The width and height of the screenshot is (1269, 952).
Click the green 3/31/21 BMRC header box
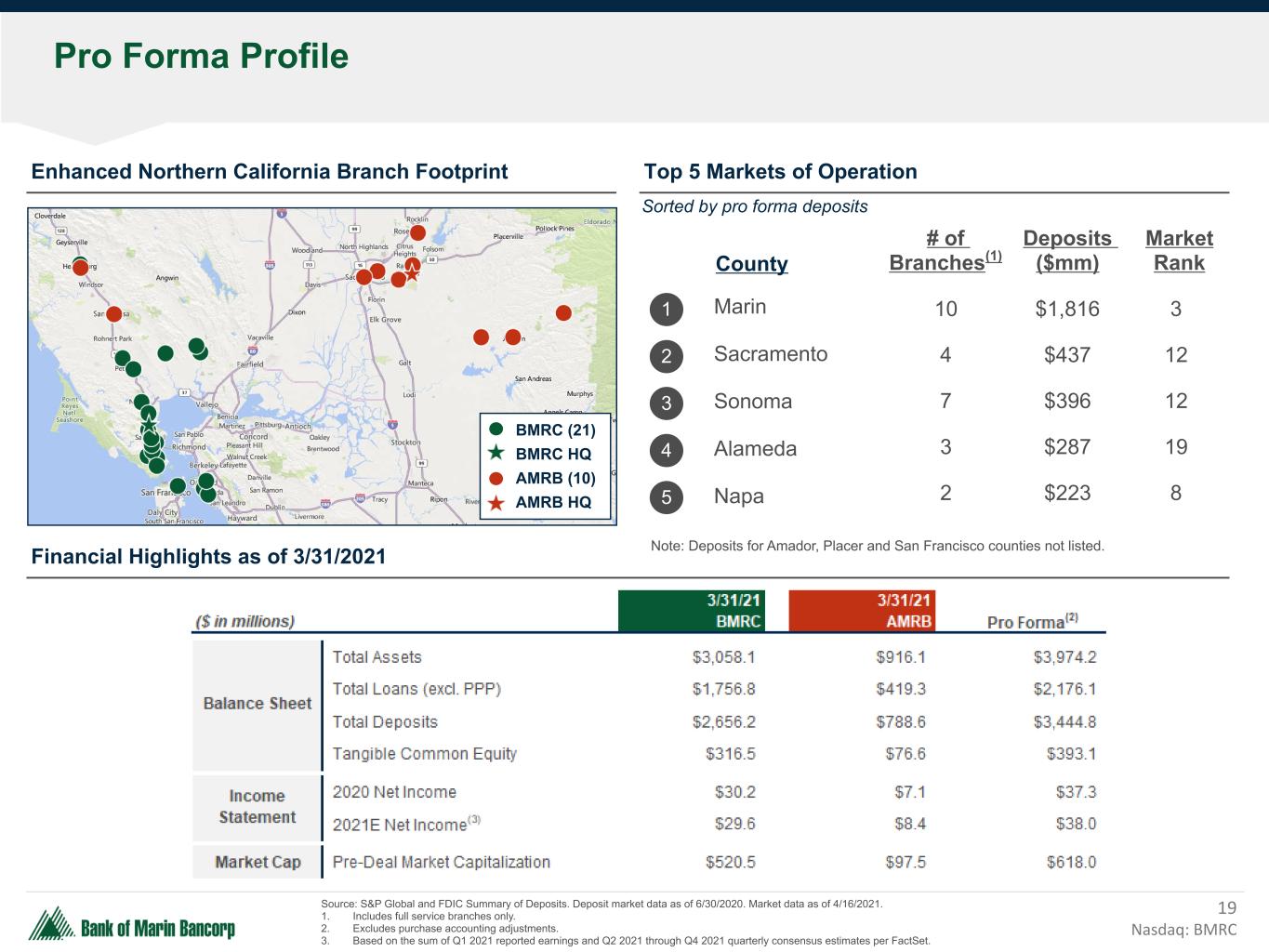click(693, 611)
